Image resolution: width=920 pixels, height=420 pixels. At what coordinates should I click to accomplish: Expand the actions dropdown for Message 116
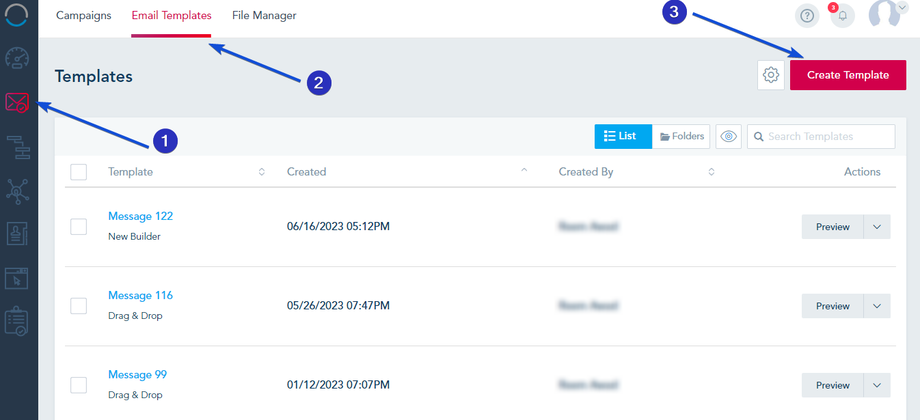(876, 306)
